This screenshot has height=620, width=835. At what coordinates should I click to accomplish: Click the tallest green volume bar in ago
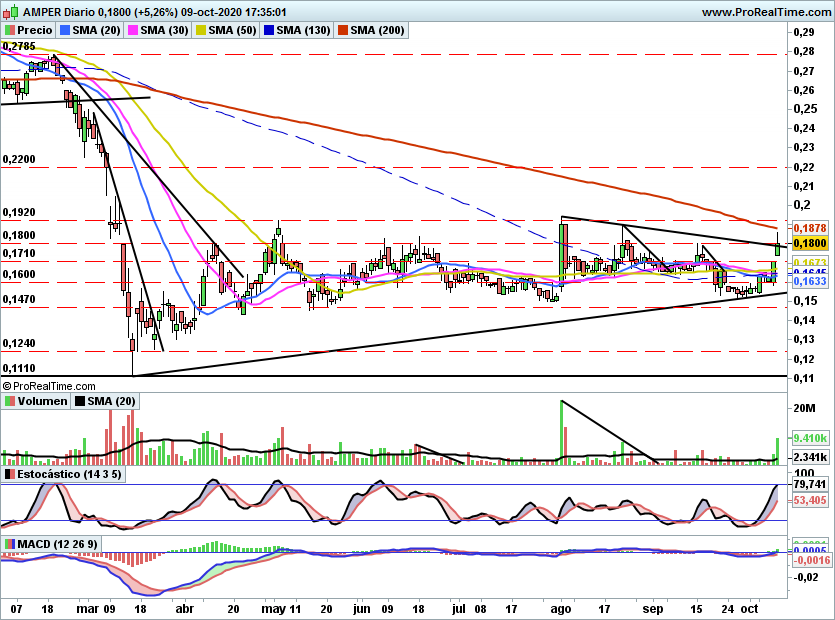tap(562, 433)
